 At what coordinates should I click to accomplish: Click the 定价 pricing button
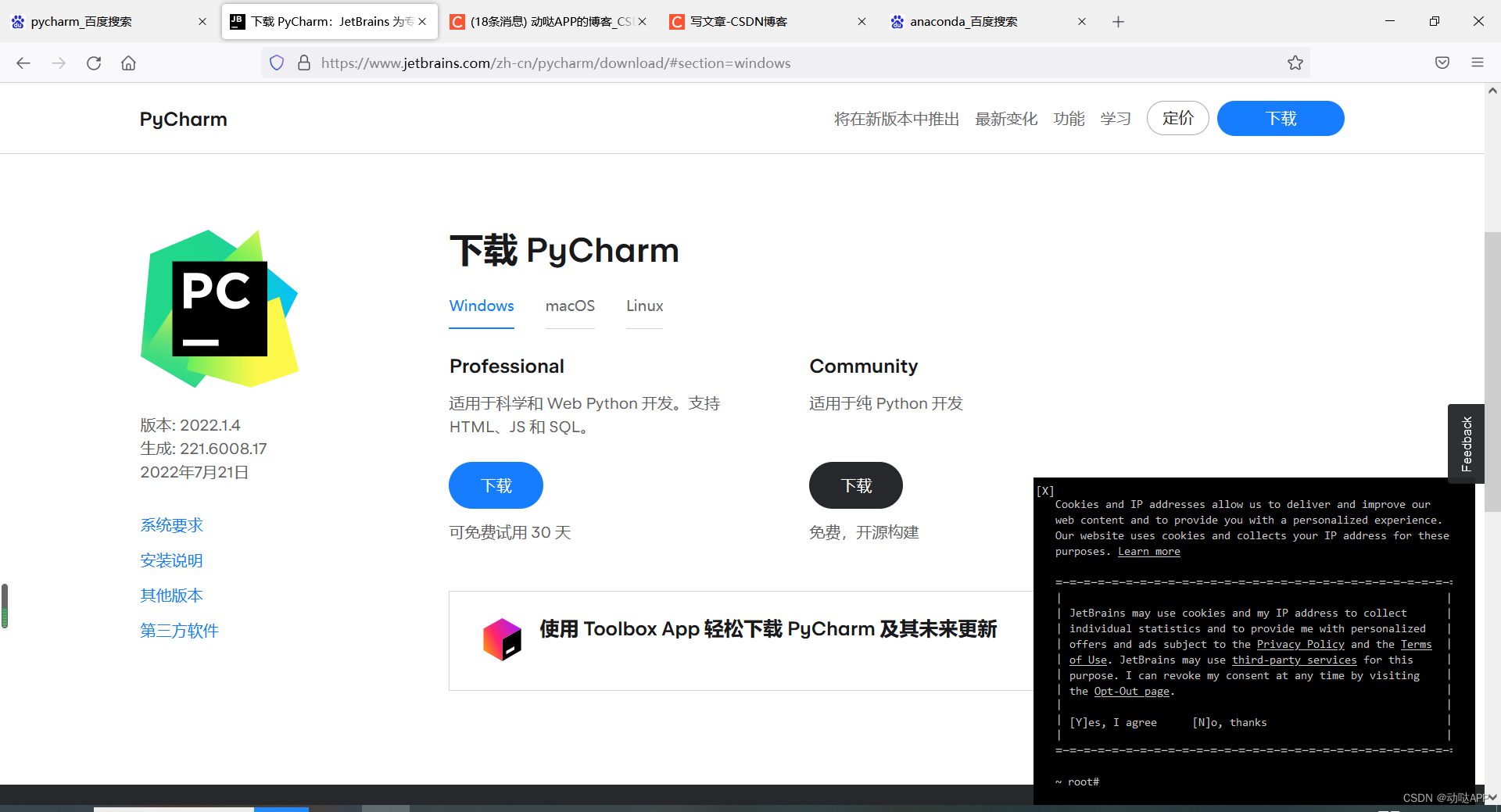coord(1178,118)
